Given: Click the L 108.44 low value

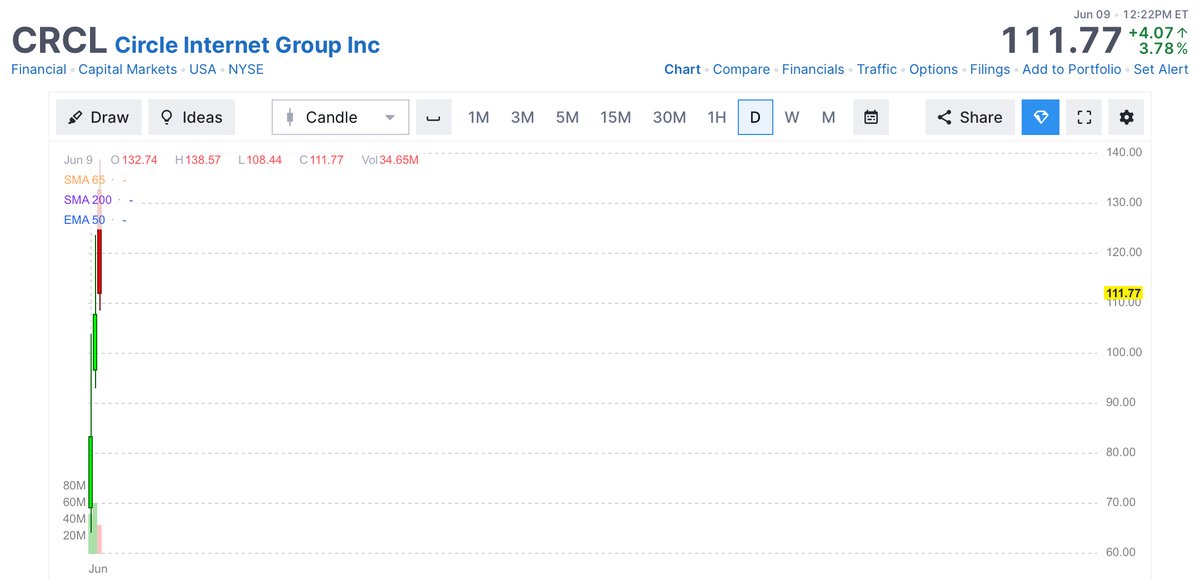Looking at the screenshot, I should click(261, 160).
